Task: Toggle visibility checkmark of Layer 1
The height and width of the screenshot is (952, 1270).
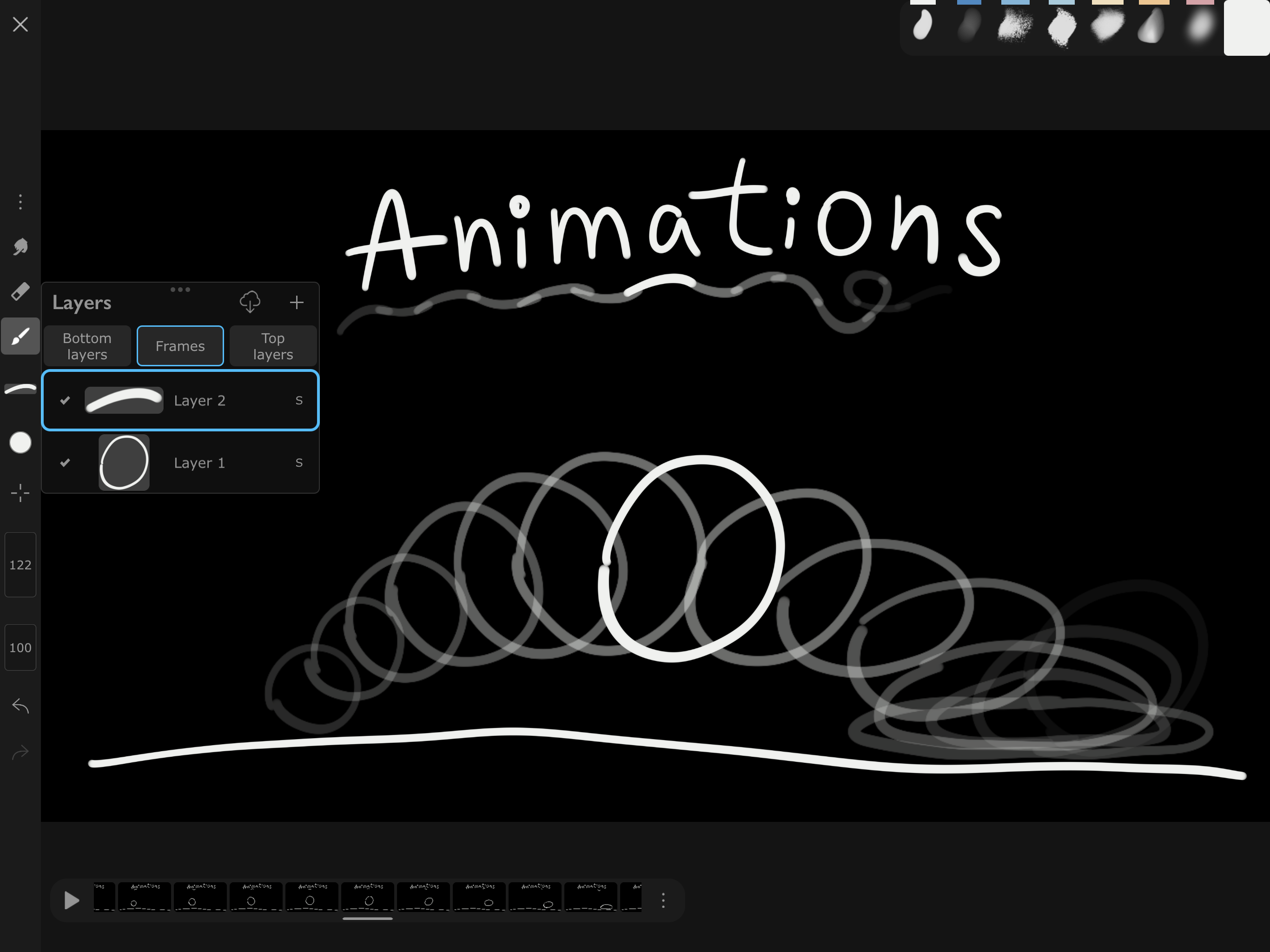Action: (65, 462)
